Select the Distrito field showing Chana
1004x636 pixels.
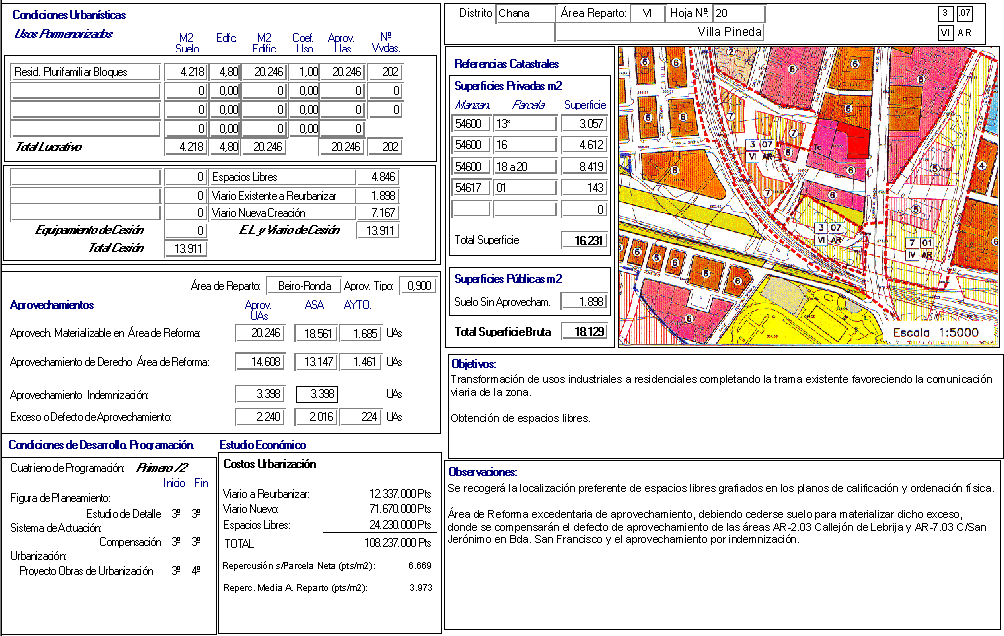pos(526,14)
